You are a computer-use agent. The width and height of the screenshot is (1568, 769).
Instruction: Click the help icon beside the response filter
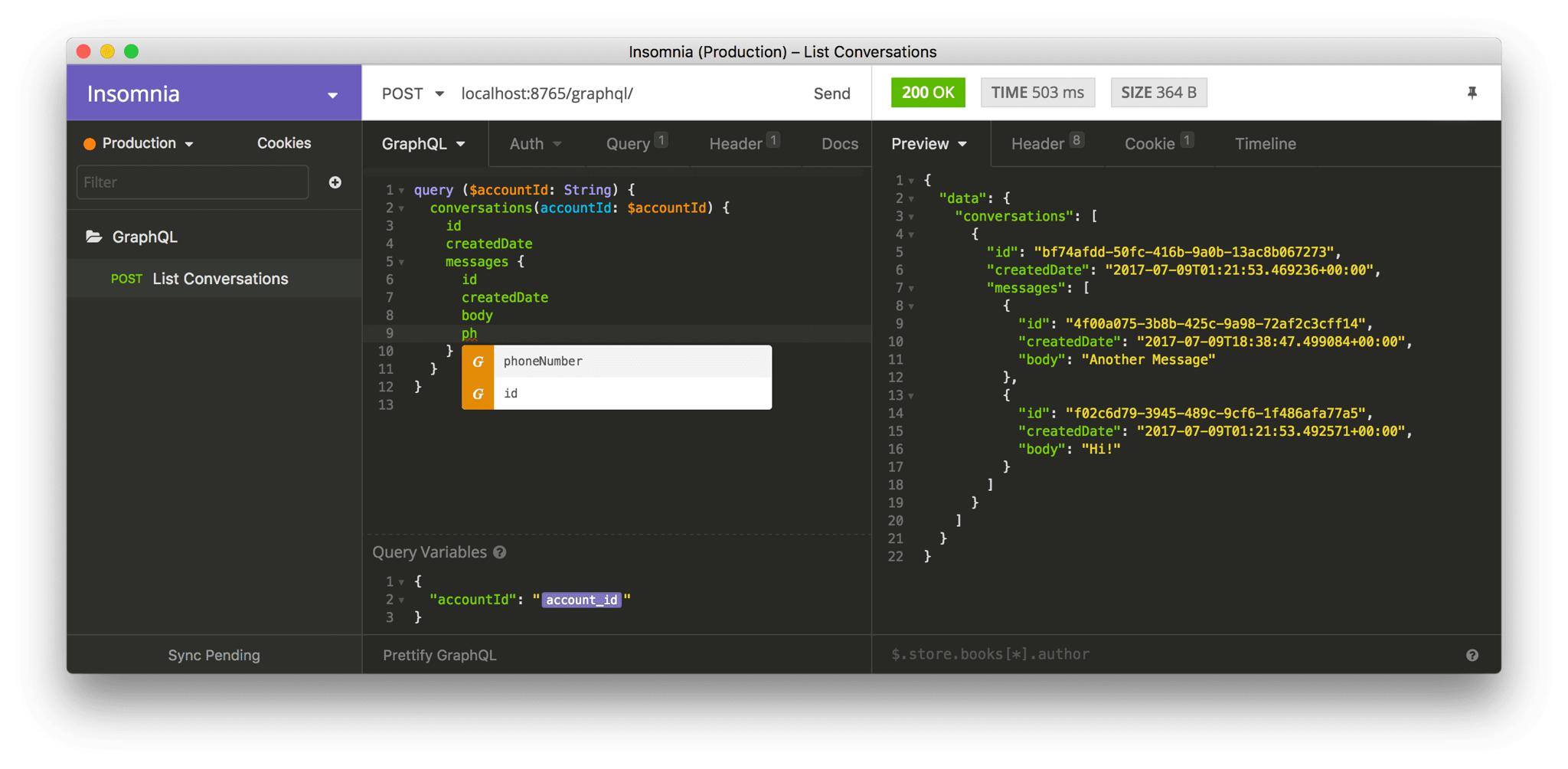1473,654
